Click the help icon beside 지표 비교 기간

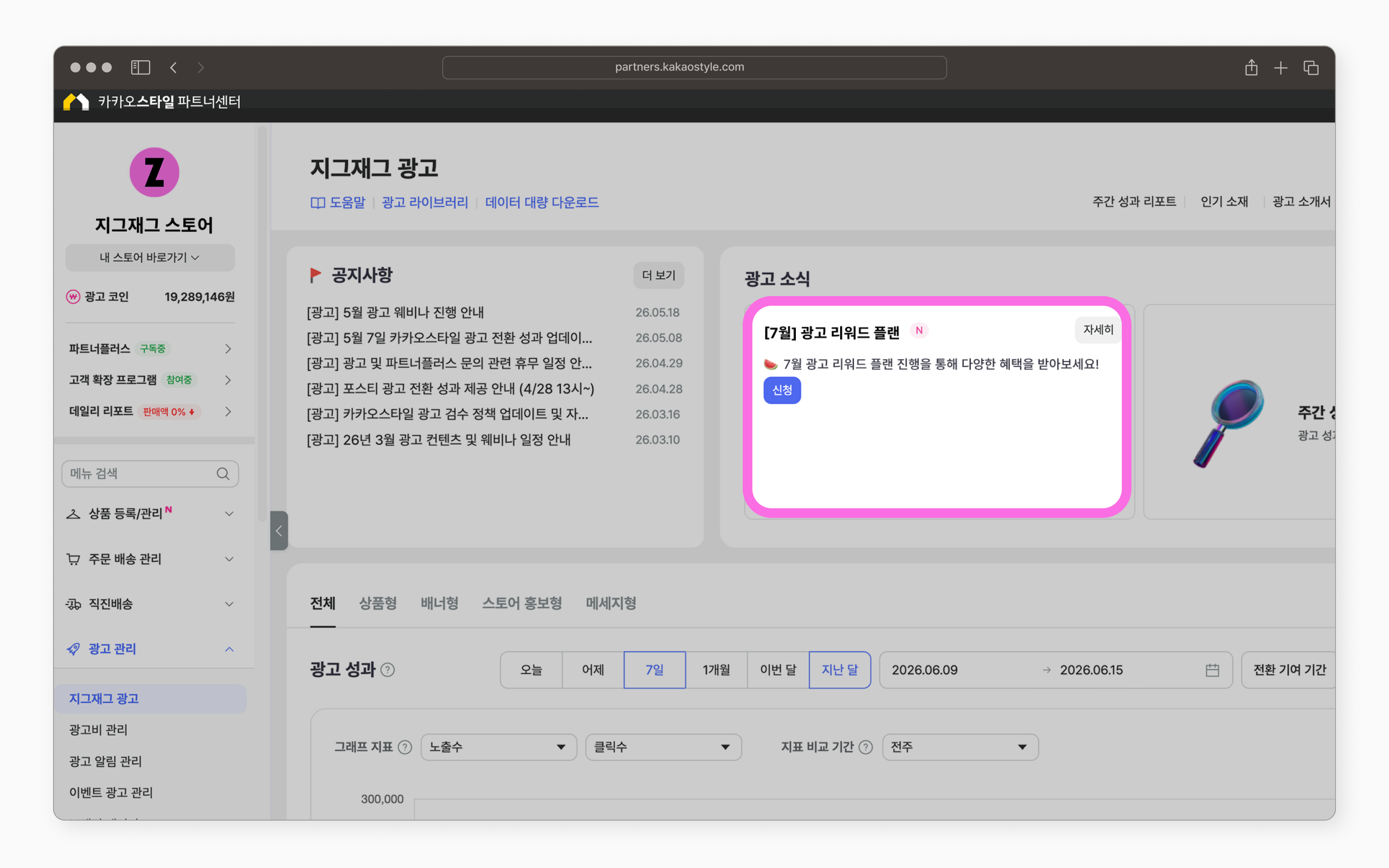(x=866, y=747)
